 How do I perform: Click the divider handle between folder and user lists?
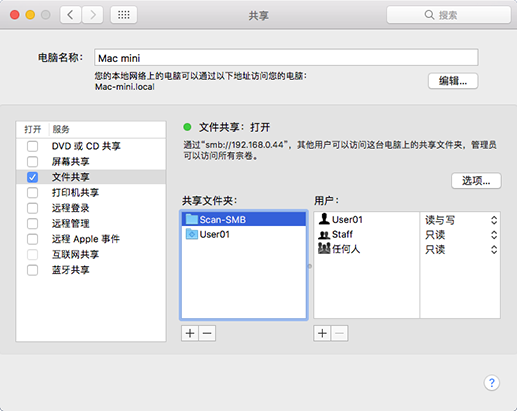point(310,266)
